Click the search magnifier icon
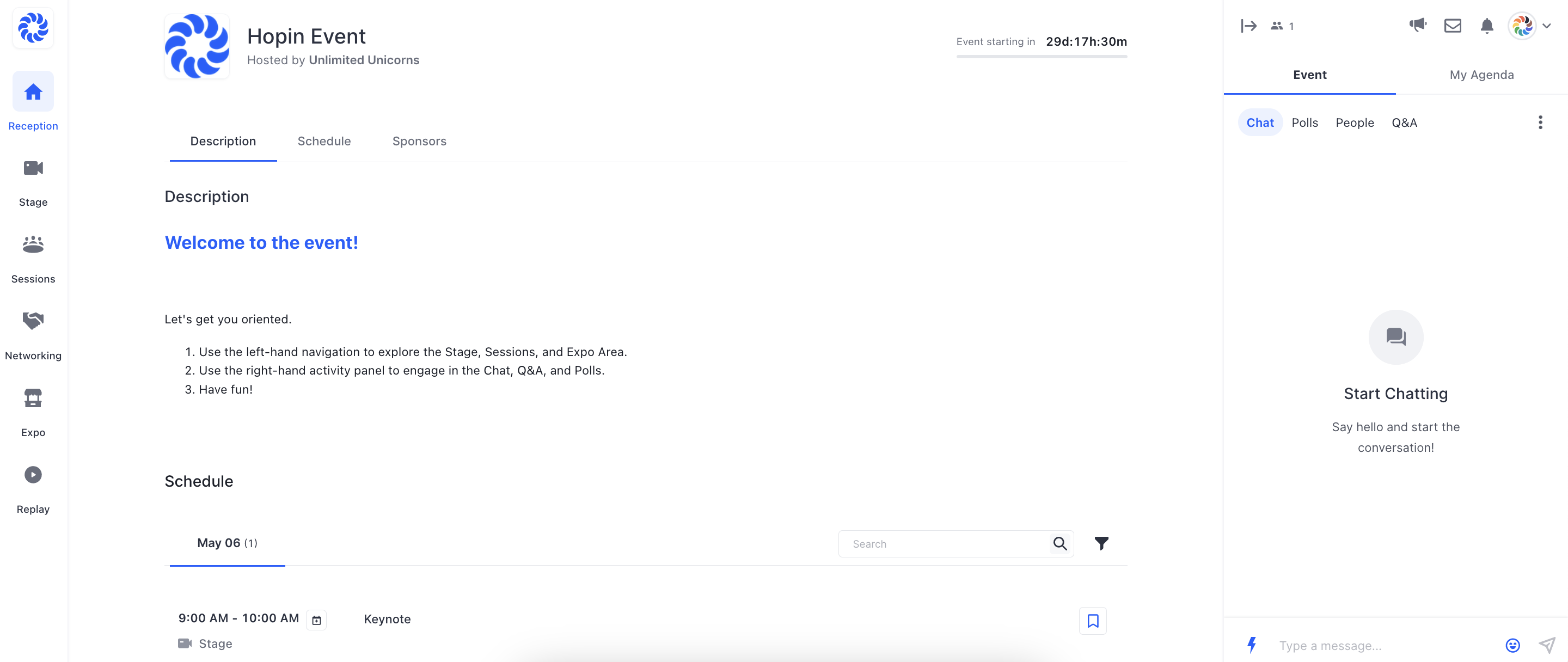 (1059, 543)
